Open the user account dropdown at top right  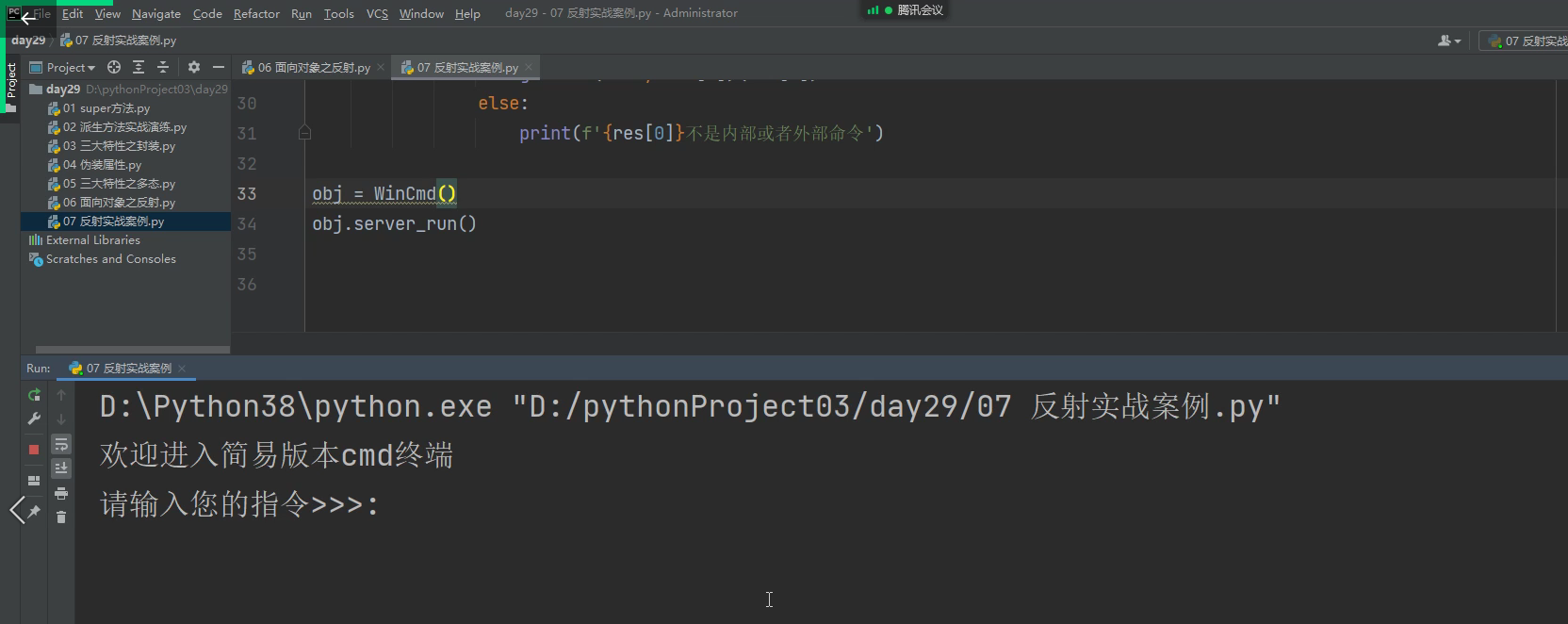tap(1449, 41)
